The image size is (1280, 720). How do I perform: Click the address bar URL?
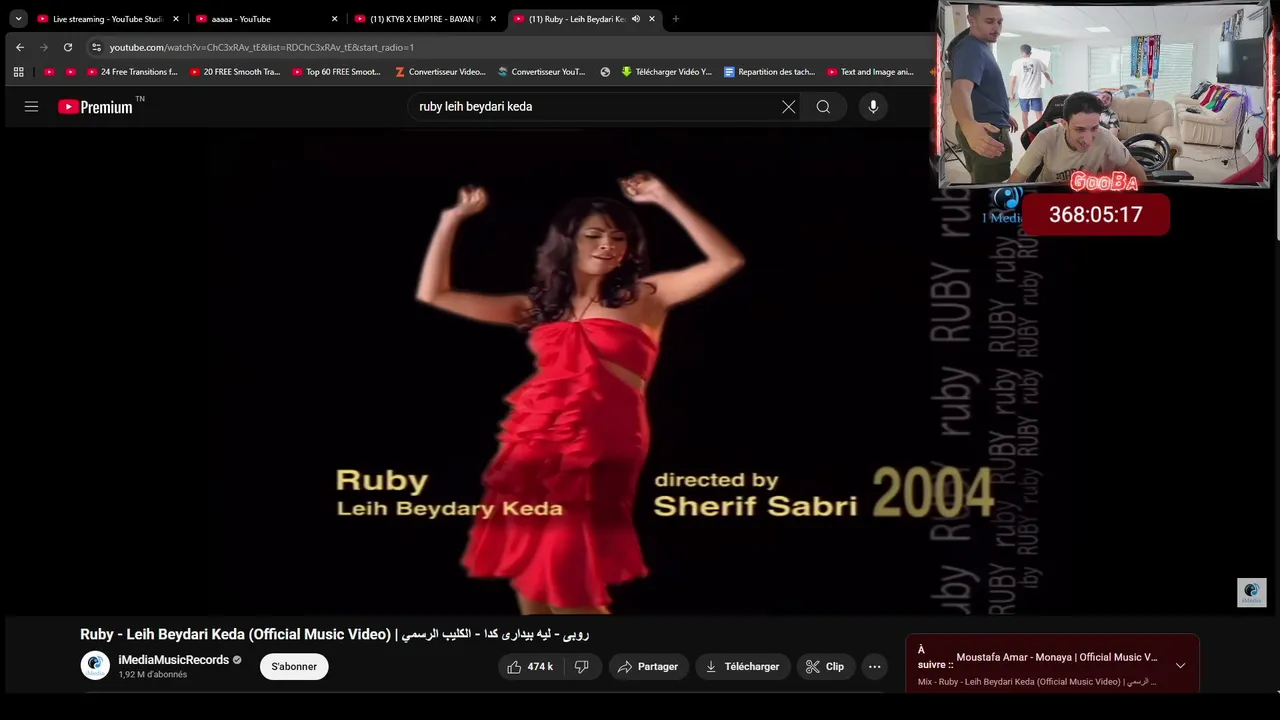coord(261,47)
